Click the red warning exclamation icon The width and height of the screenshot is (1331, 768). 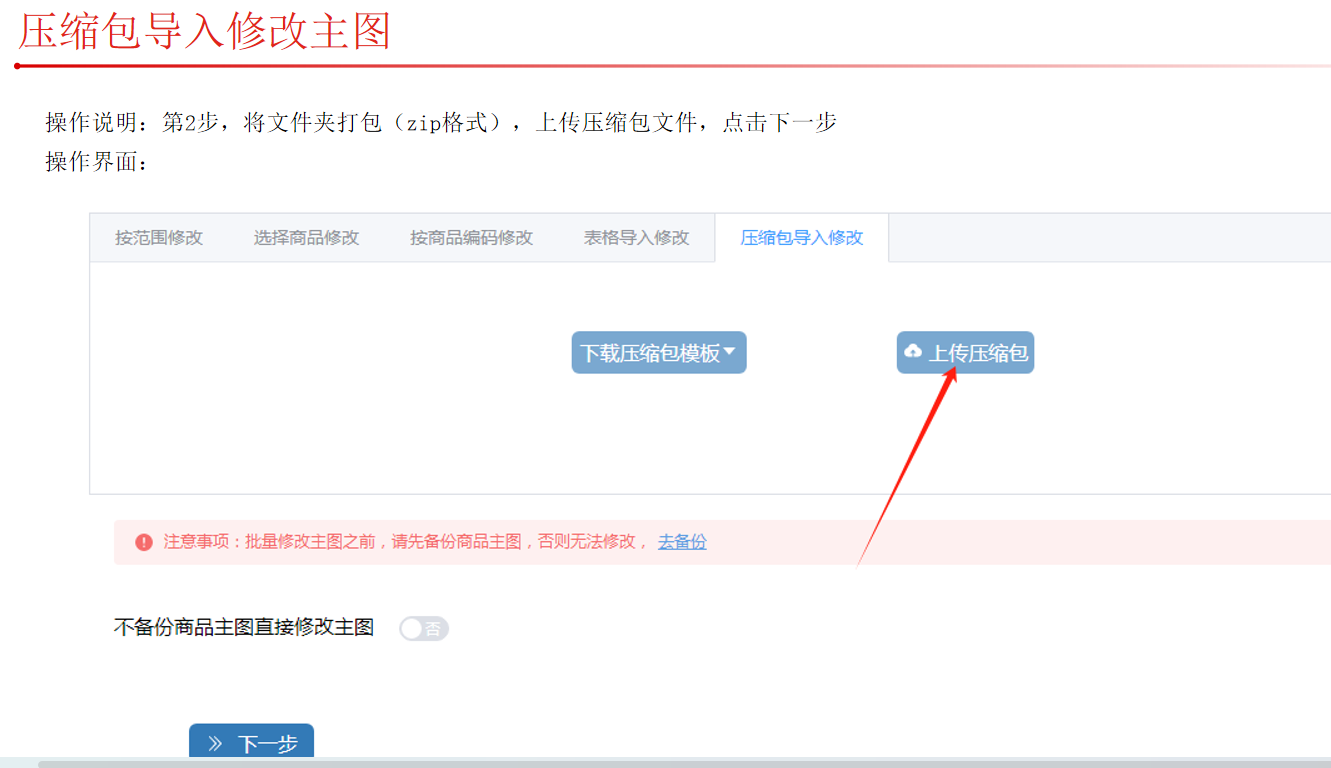click(144, 542)
